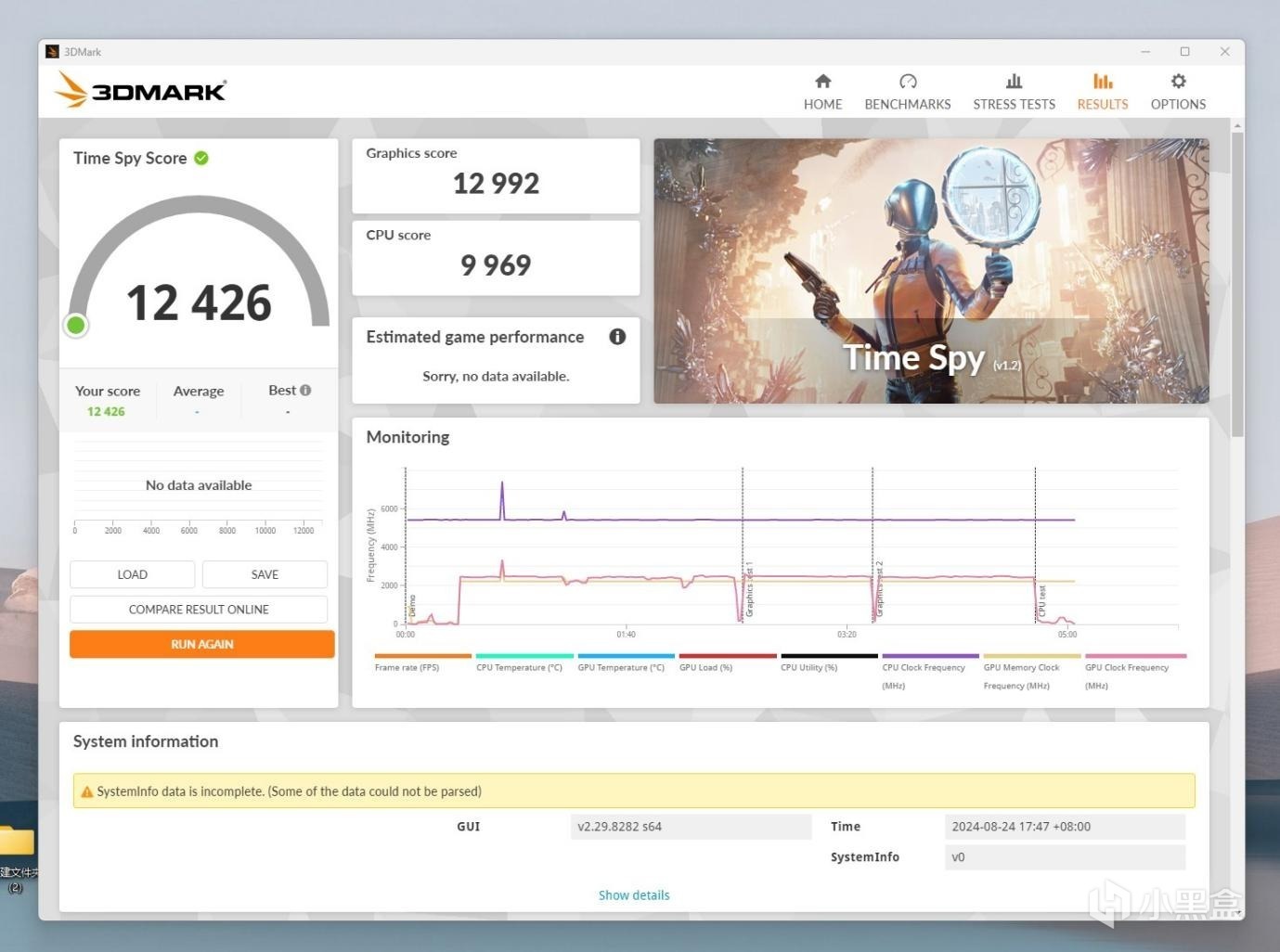Click the SystemInfo warning triangle icon
Screen dimensions: 1280x952
pyautogui.click(x=87, y=791)
